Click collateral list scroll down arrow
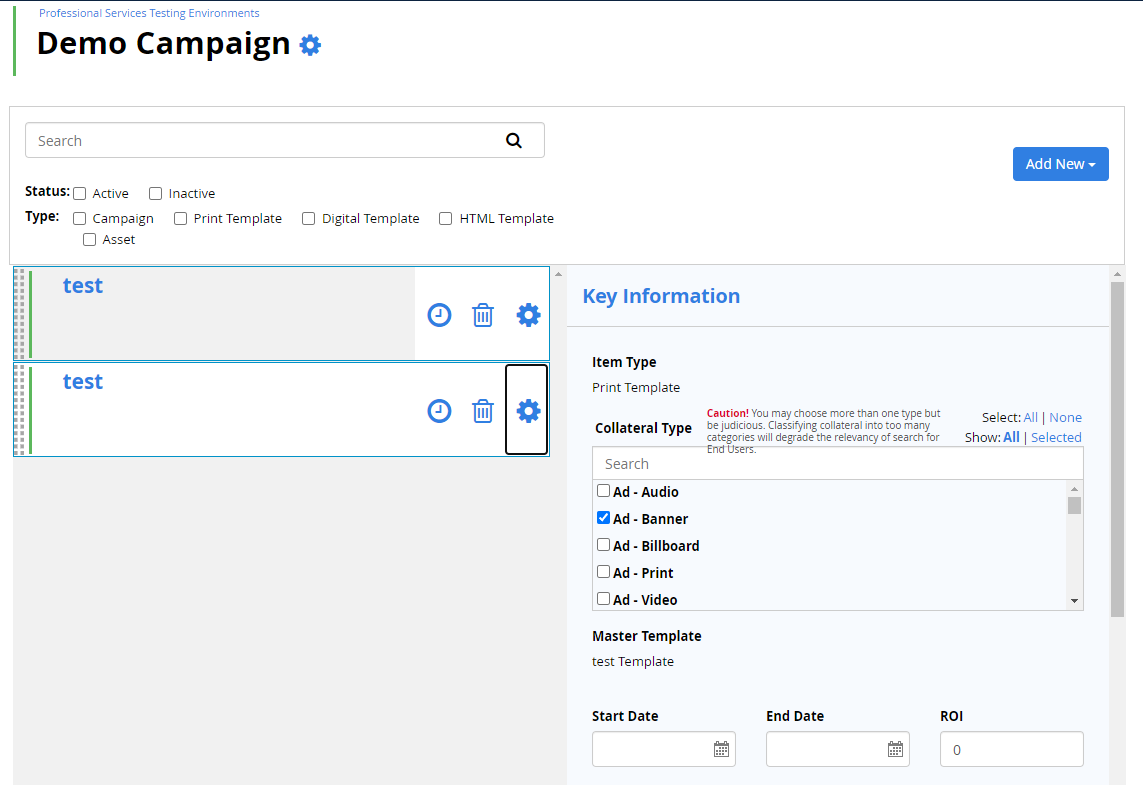The width and height of the screenshot is (1143, 785). point(1074,601)
